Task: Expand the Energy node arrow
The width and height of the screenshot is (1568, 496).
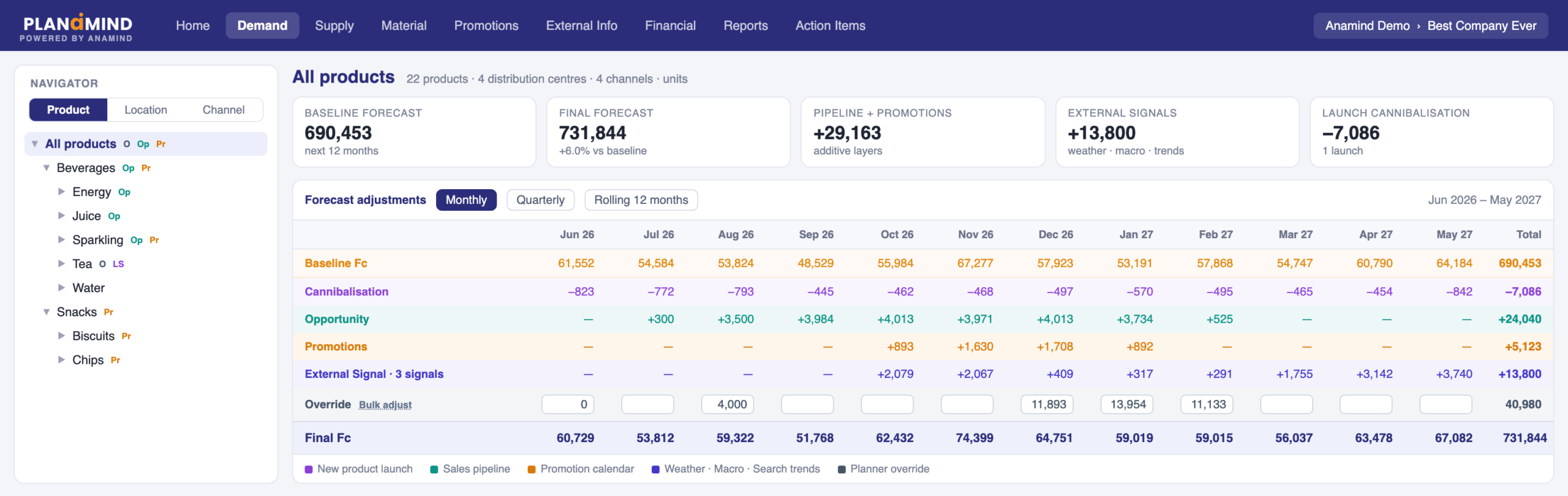Action: [x=61, y=192]
